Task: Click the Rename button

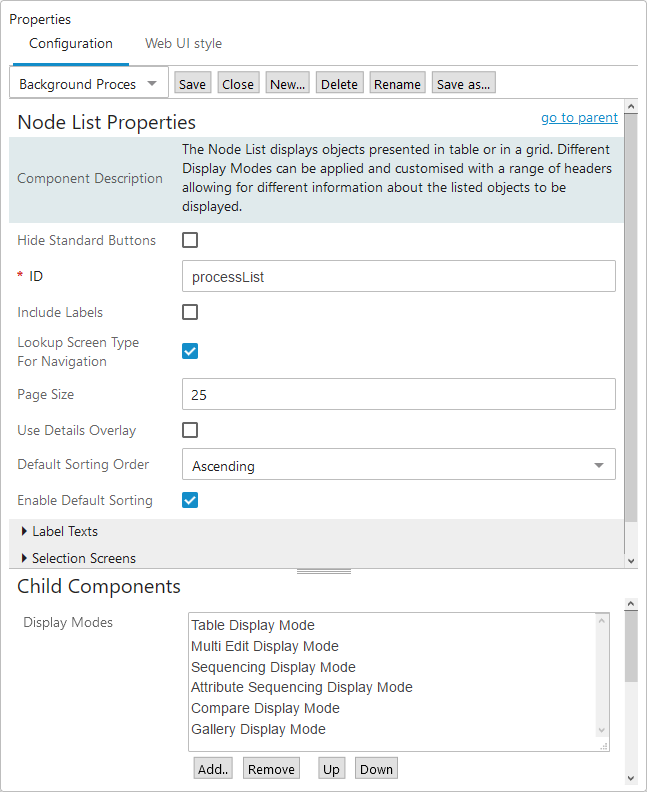Action: click(397, 84)
